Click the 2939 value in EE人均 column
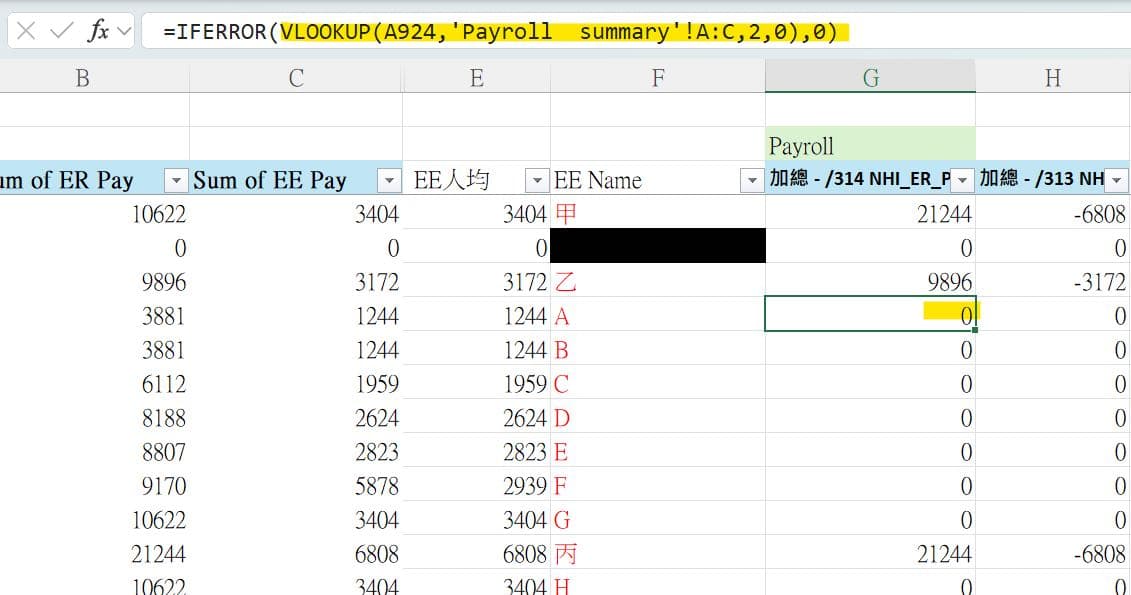1131x595 pixels. pyautogui.click(x=524, y=485)
